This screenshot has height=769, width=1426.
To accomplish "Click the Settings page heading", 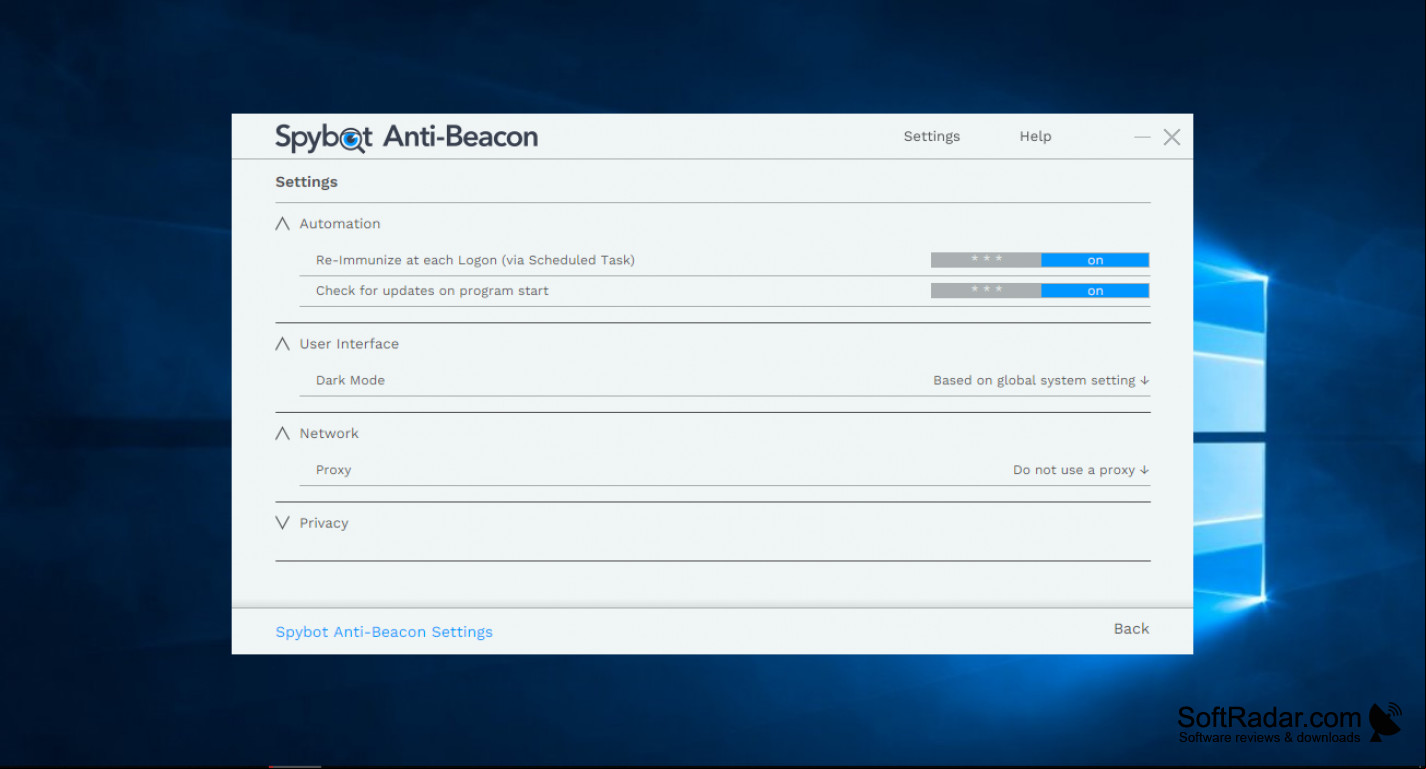I will 306,182.
